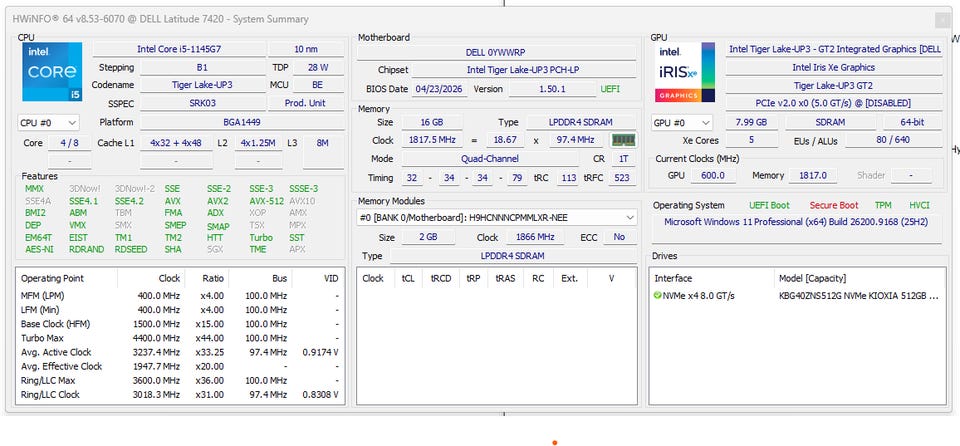Click the MCU value BE

[x=318, y=85]
